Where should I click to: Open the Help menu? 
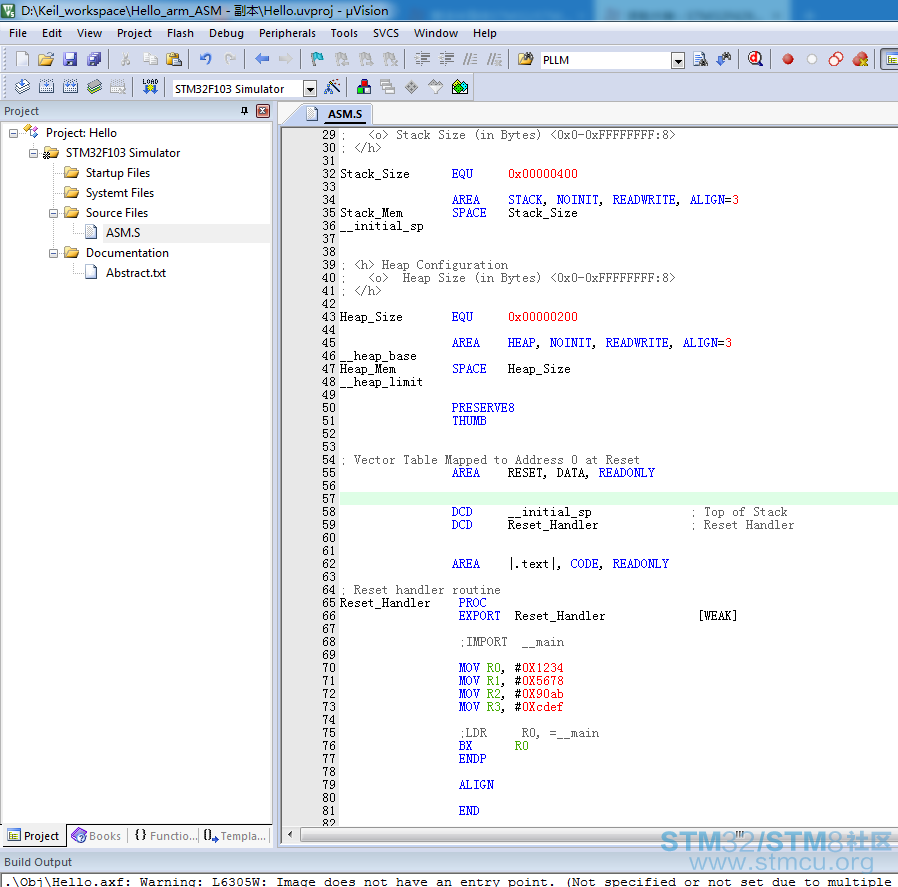click(x=485, y=33)
